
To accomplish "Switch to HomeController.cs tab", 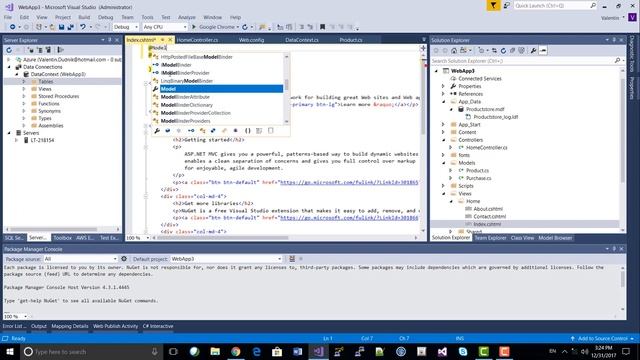I will tap(198, 40).
